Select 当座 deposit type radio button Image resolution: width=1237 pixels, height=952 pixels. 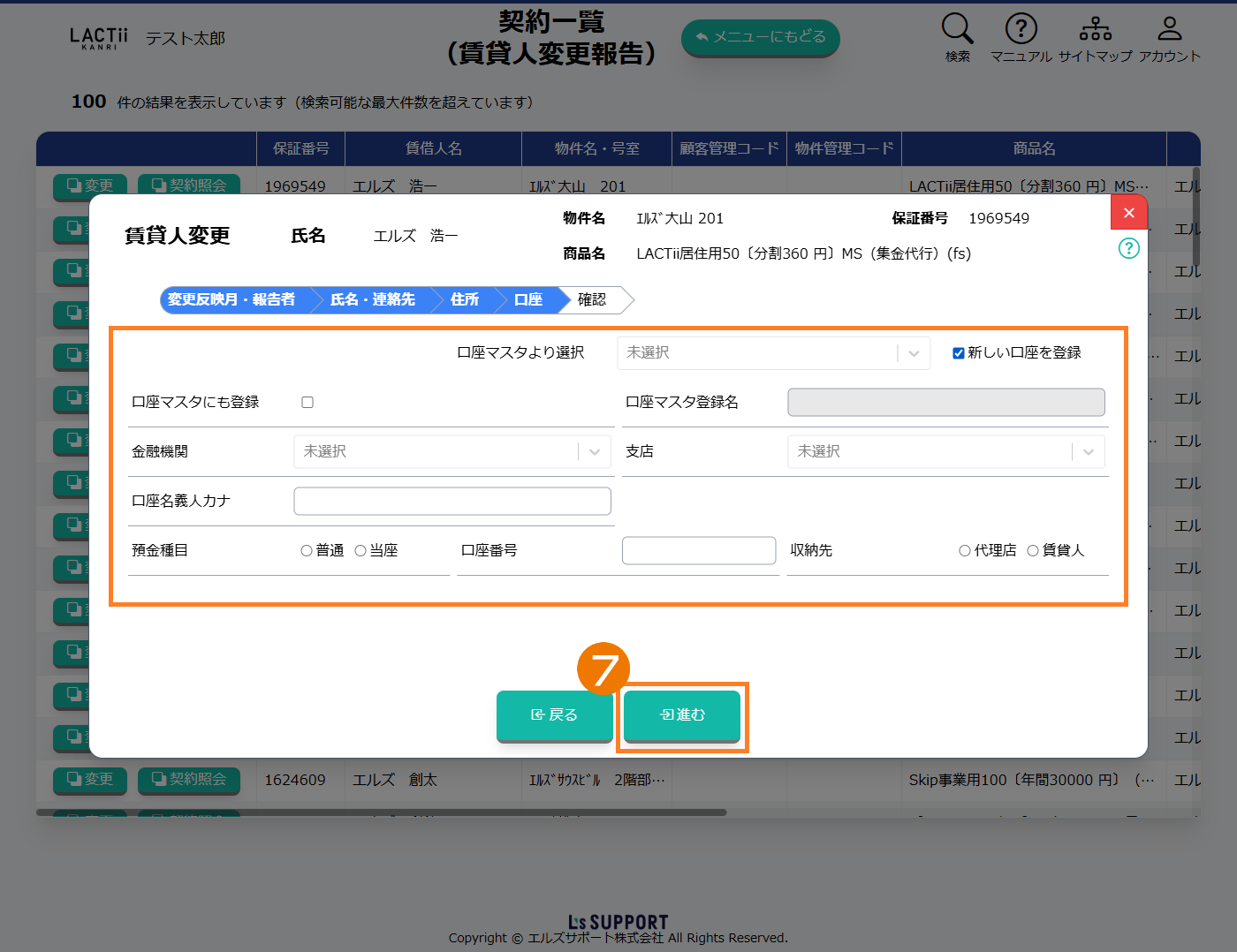[x=360, y=551]
